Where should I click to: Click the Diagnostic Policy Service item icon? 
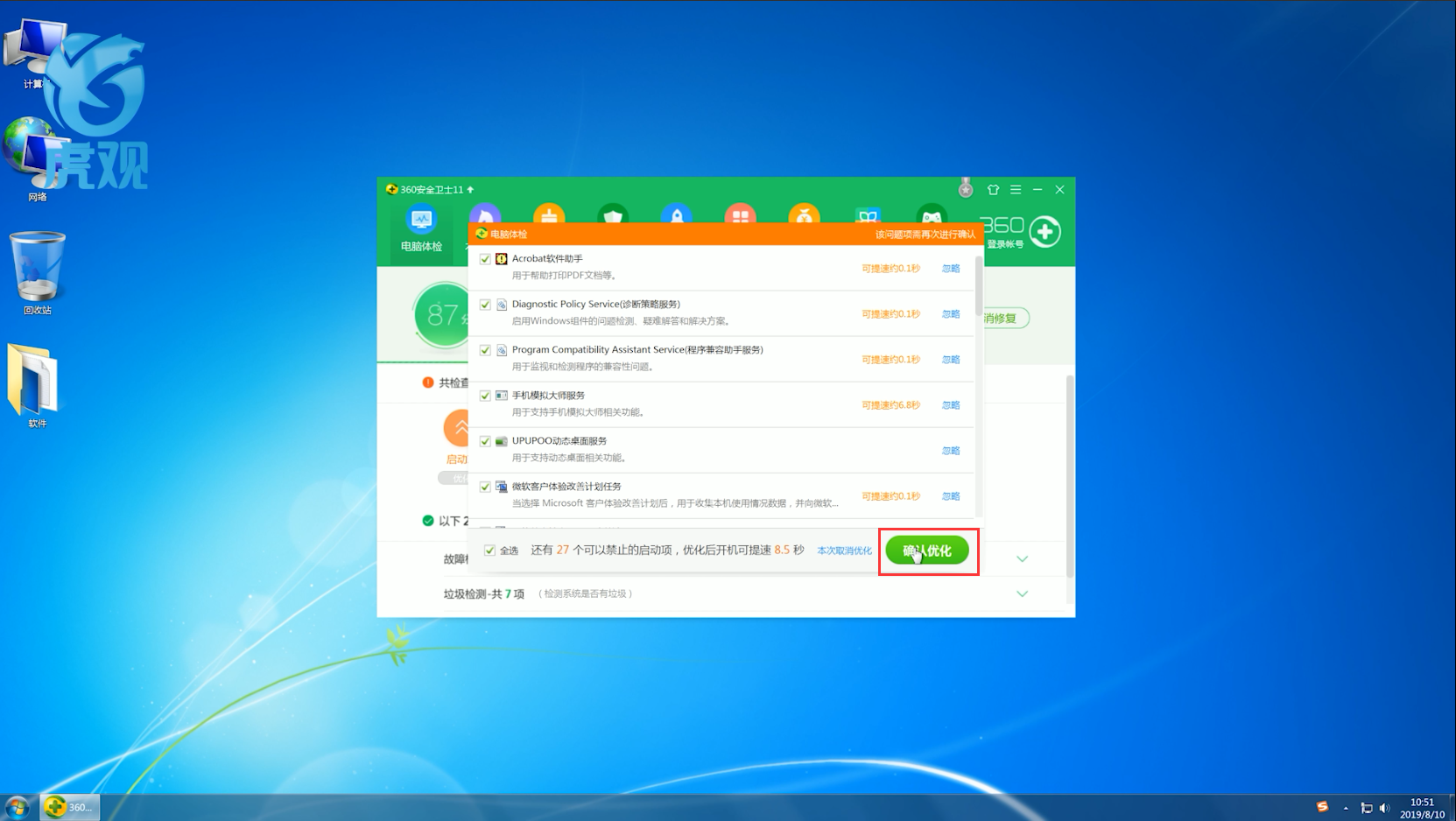502,305
